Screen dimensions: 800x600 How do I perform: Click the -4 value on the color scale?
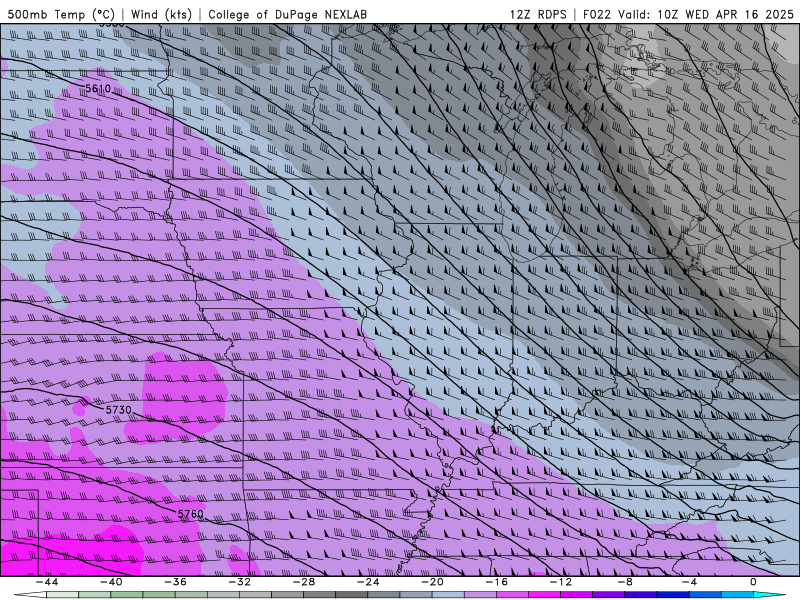click(689, 582)
